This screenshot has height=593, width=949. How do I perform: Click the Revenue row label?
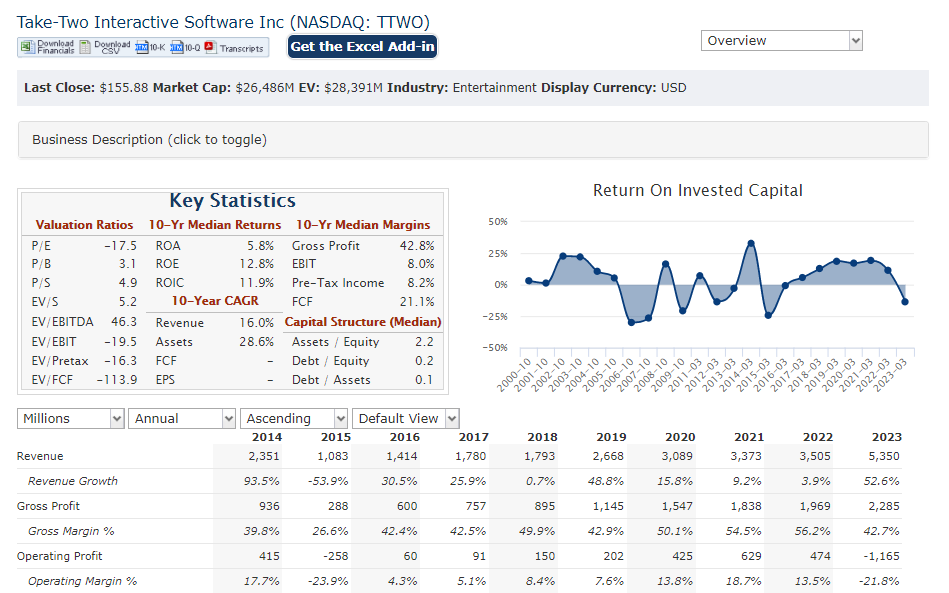[x=40, y=456]
